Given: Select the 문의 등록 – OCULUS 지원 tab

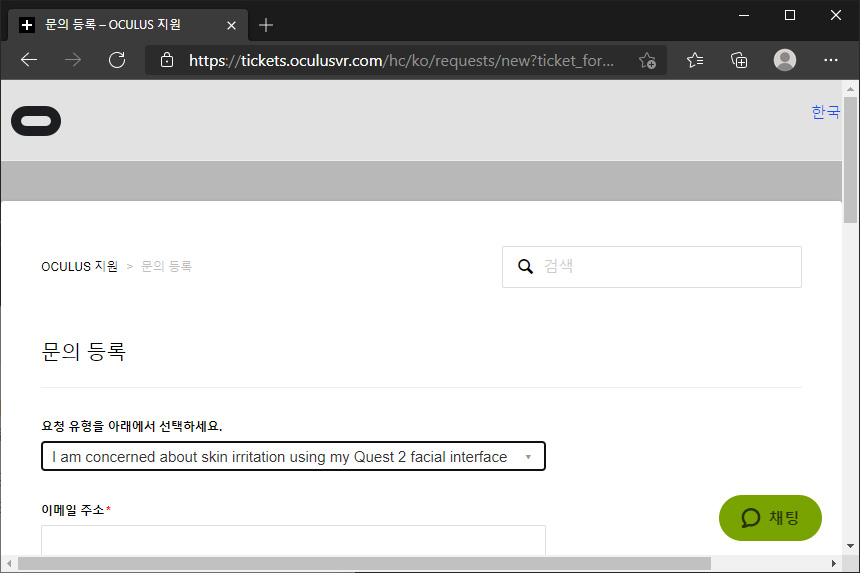Looking at the screenshot, I should click(128, 25).
